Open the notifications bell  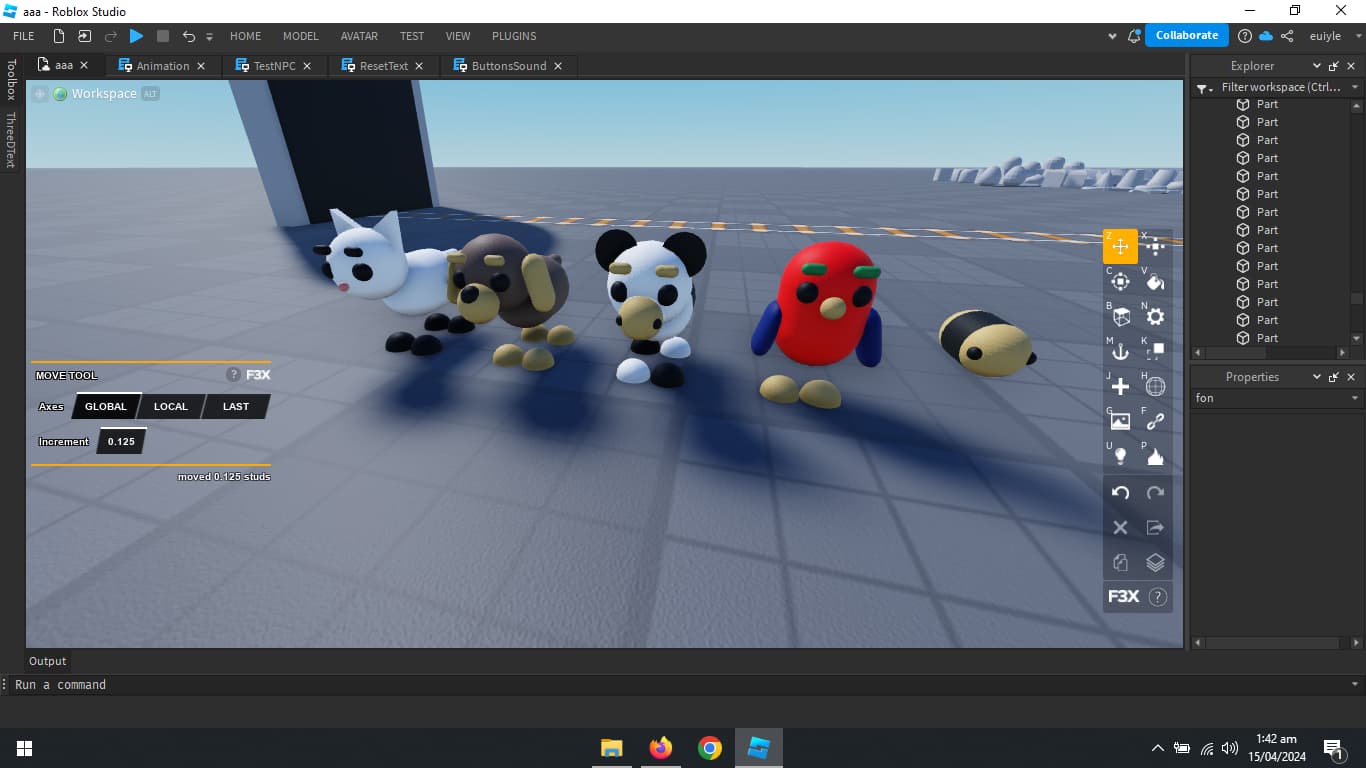(1134, 36)
